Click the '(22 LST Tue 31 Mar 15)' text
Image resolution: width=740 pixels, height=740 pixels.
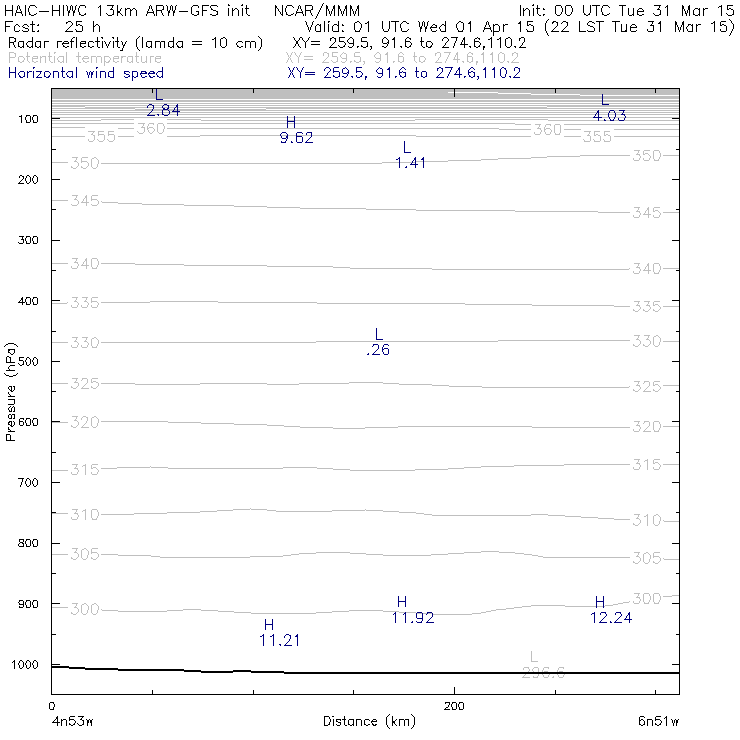pos(639,27)
